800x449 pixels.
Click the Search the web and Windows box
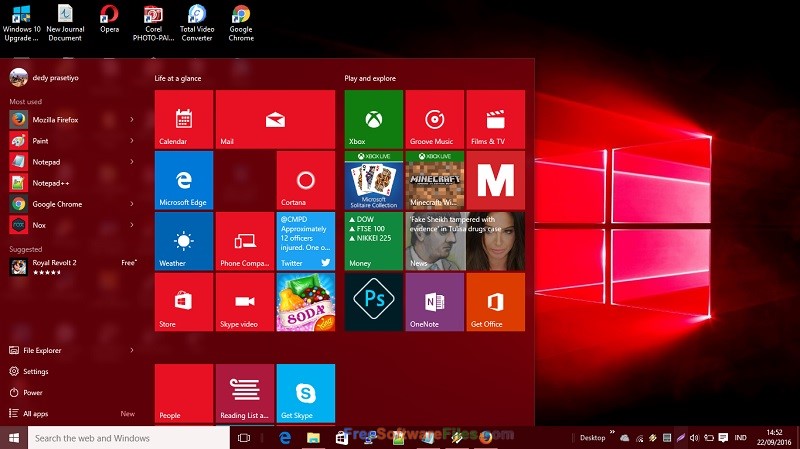129,438
